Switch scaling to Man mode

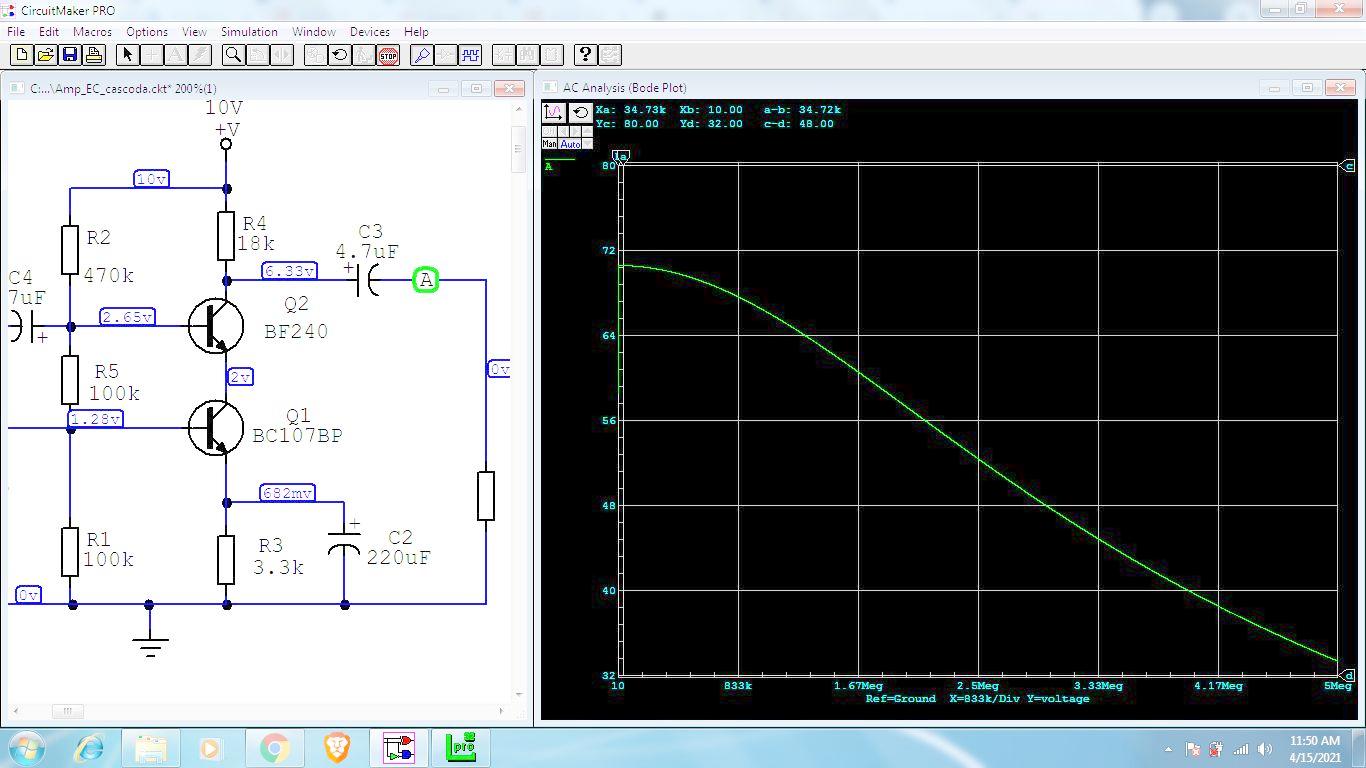click(x=549, y=143)
